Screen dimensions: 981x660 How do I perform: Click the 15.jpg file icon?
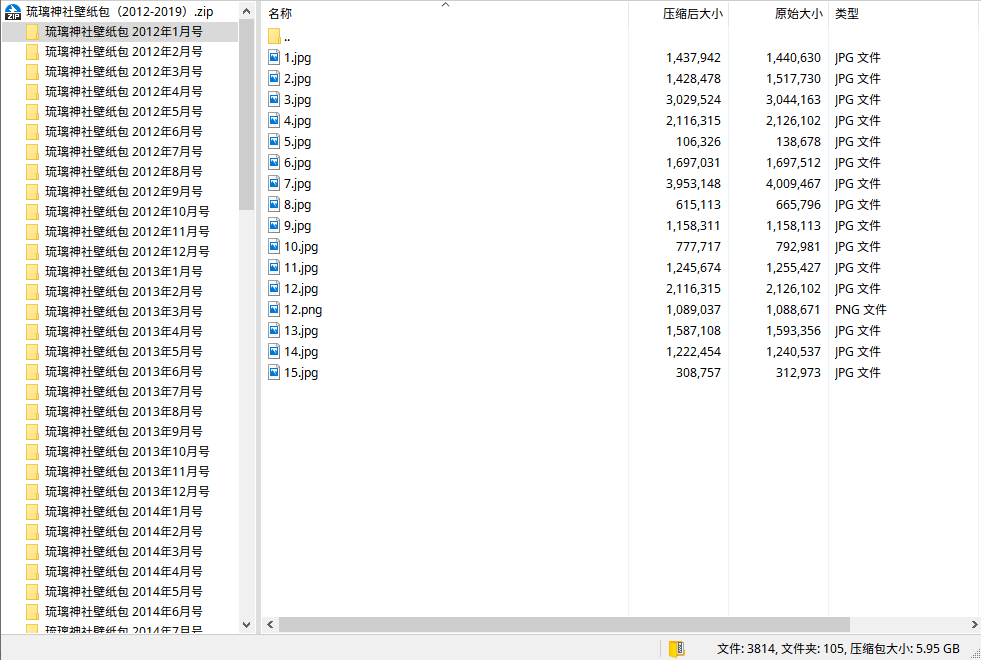(x=275, y=373)
